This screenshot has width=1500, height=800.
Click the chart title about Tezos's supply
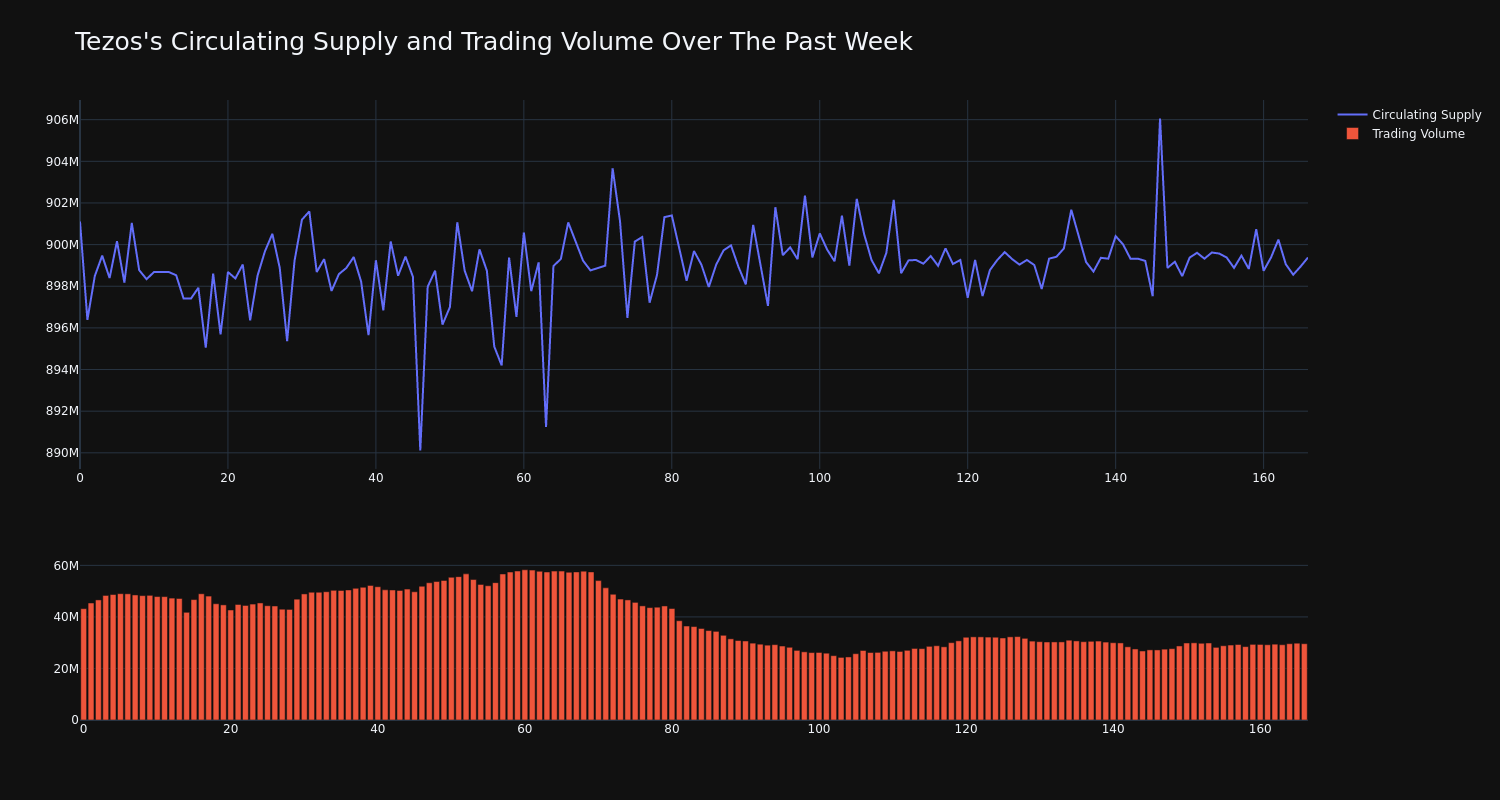493,42
